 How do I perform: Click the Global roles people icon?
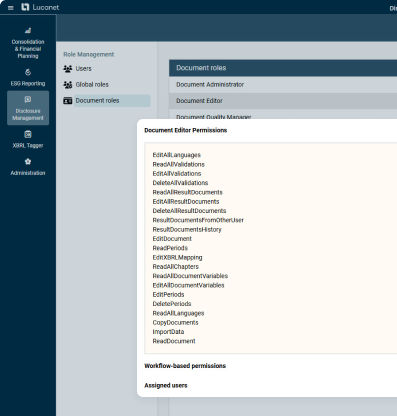[68, 85]
